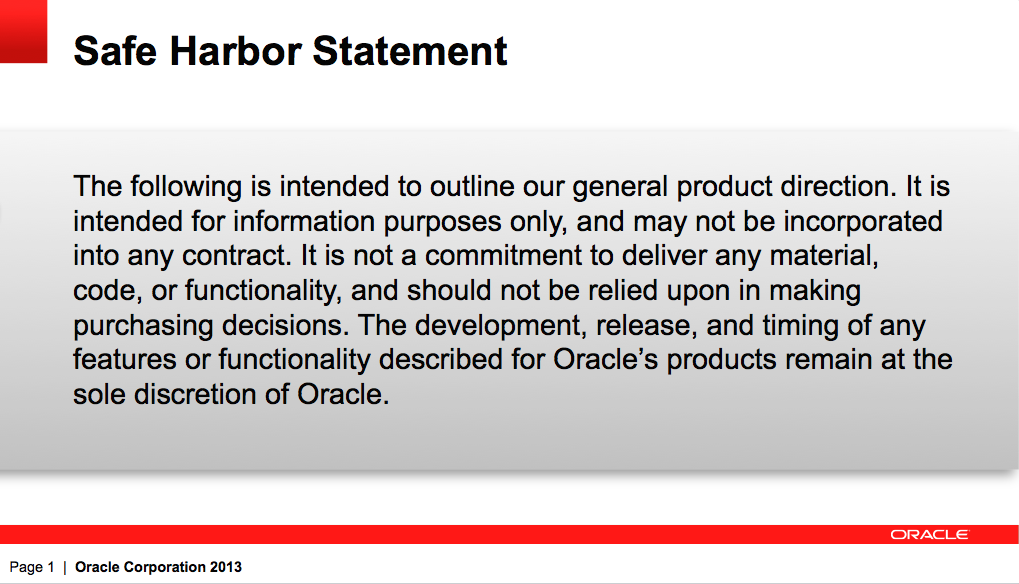
Task: Click the vertical separator after Page 1
Action: (x=65, y=567)
